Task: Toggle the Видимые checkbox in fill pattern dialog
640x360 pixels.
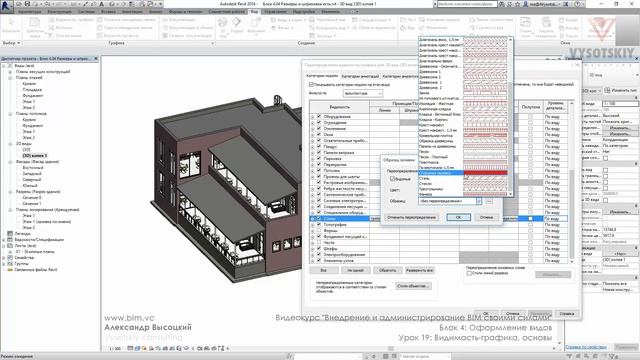Action: tap(393, 179)
